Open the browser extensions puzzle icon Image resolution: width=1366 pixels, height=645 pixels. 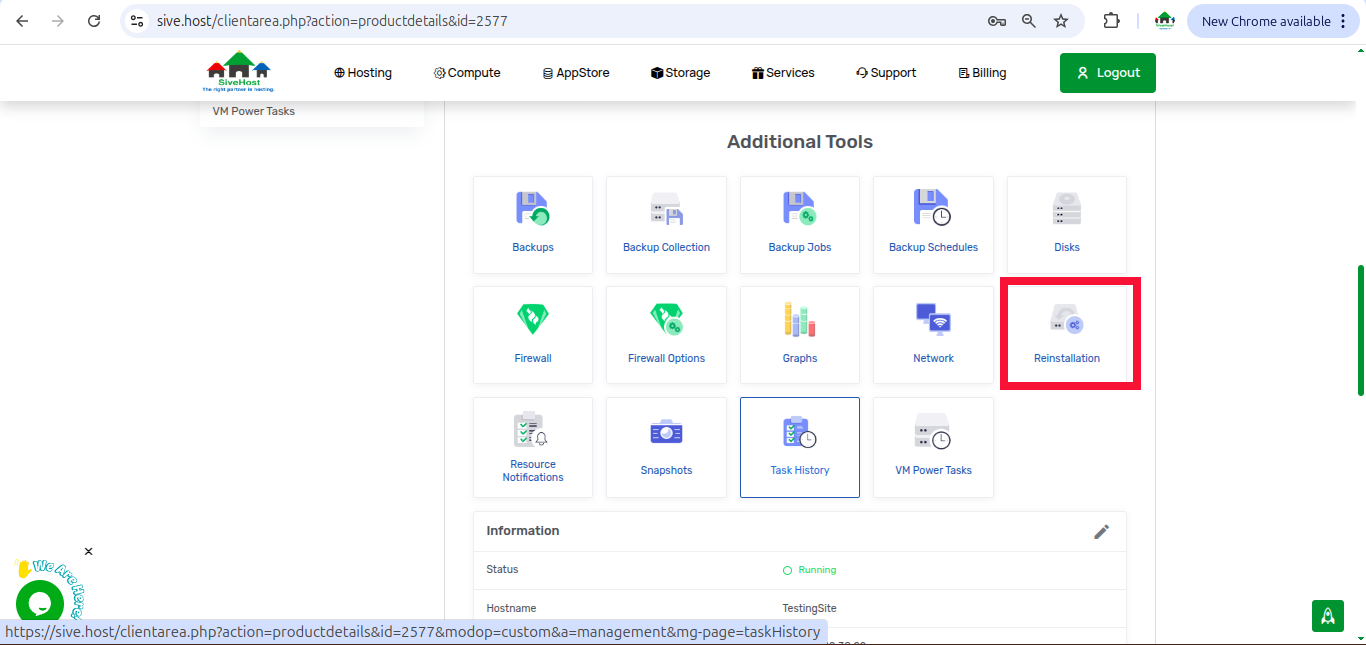1111,21
